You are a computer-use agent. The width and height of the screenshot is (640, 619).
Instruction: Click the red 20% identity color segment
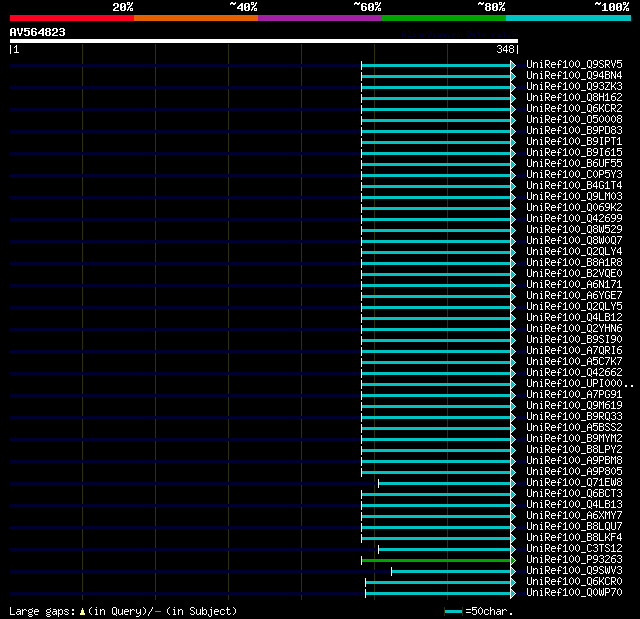click(72, 18)
